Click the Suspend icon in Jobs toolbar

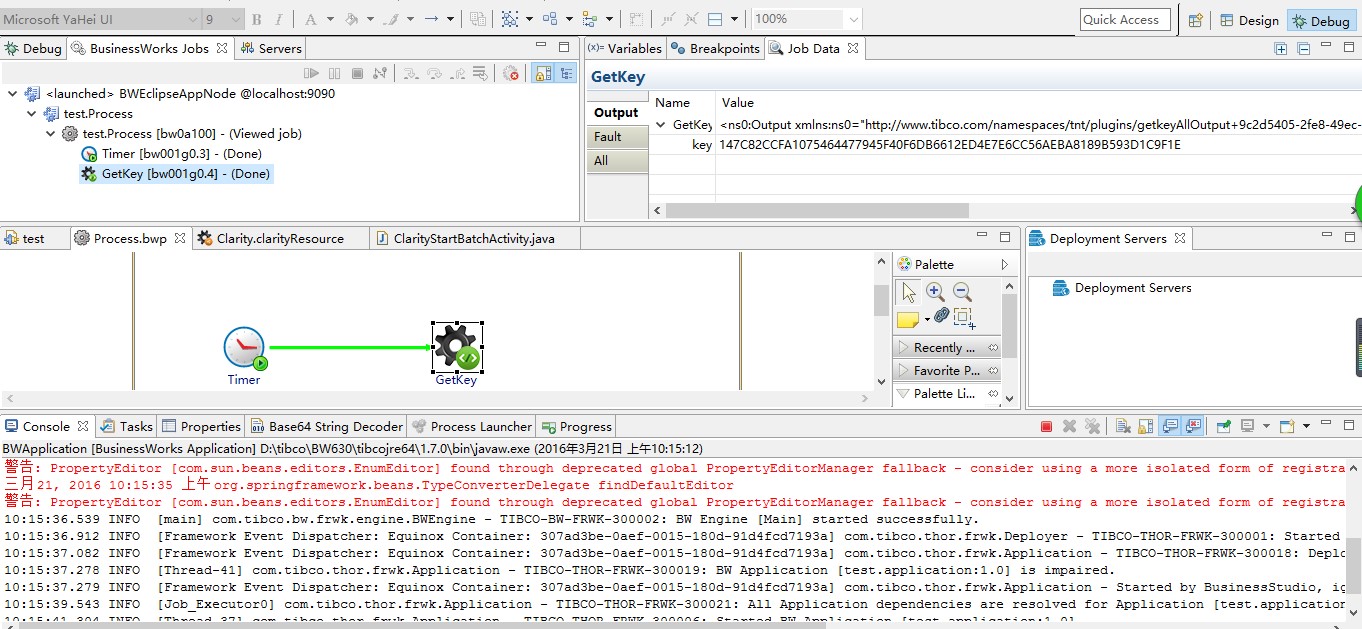click(335, 73)
